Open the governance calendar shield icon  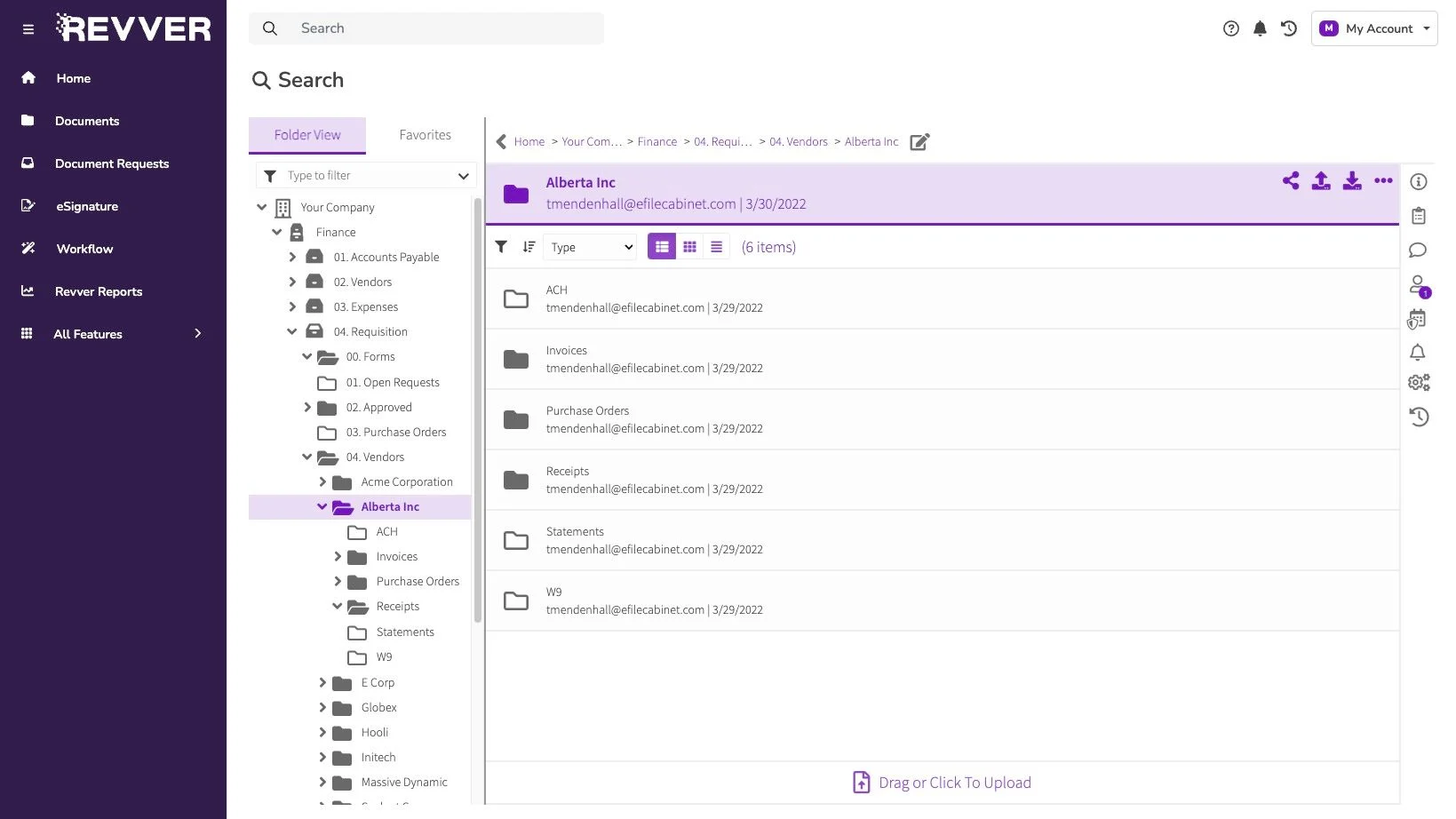coord(1417,319)
